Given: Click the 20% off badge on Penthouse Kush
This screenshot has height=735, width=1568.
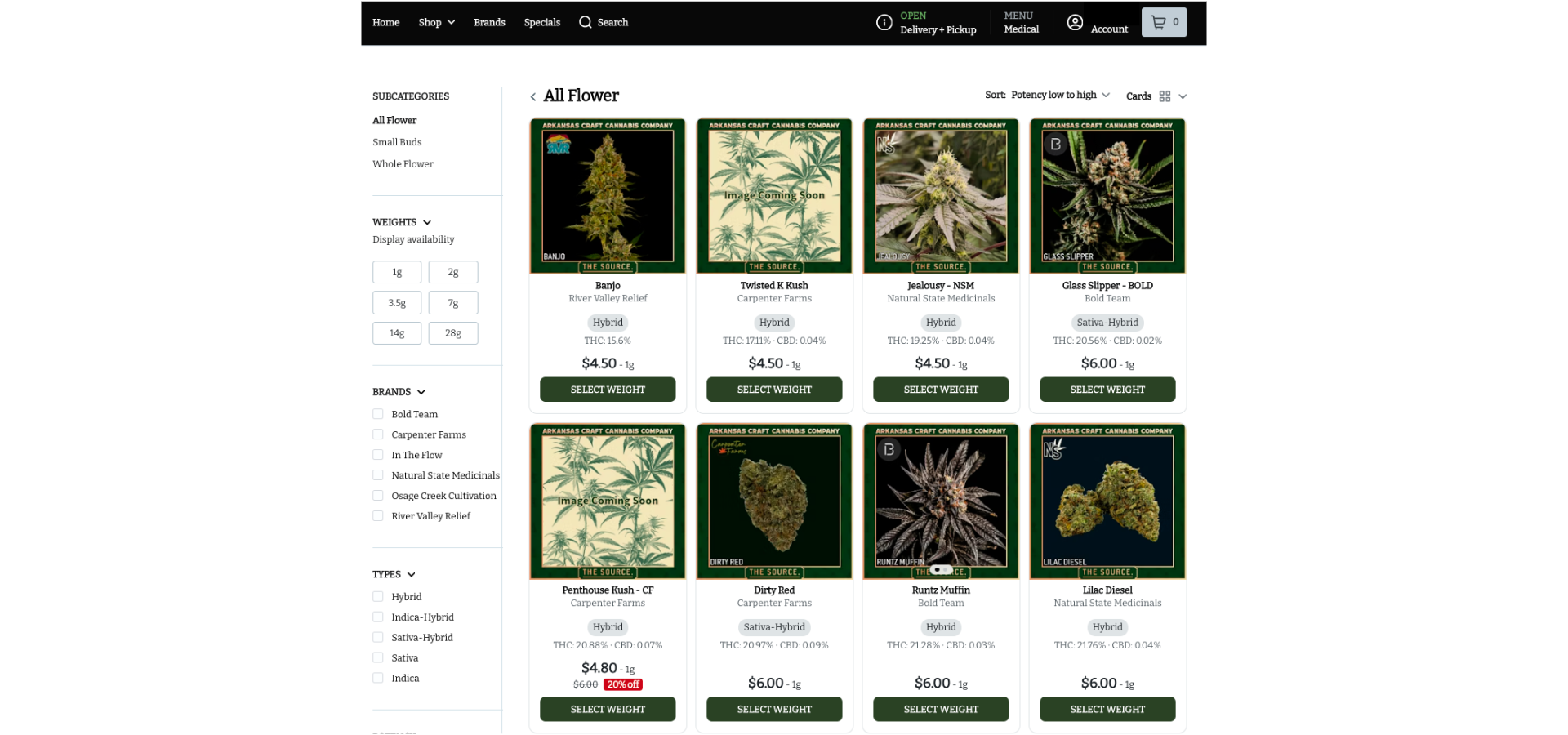Looking at the screenshot, I should click(x=622, y=684).
